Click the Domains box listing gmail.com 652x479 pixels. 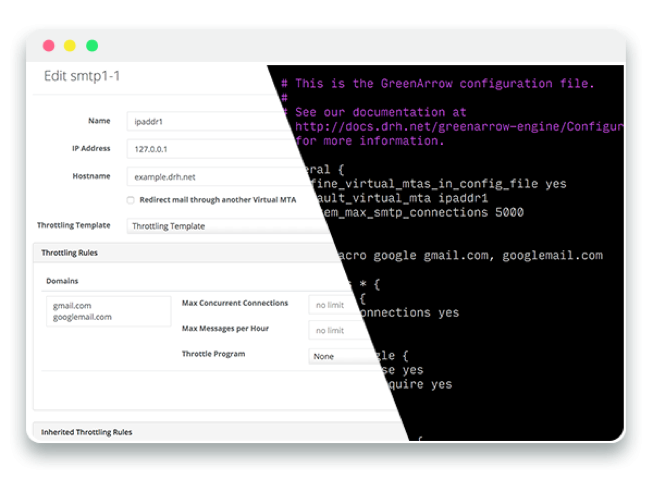coord(109,311)
